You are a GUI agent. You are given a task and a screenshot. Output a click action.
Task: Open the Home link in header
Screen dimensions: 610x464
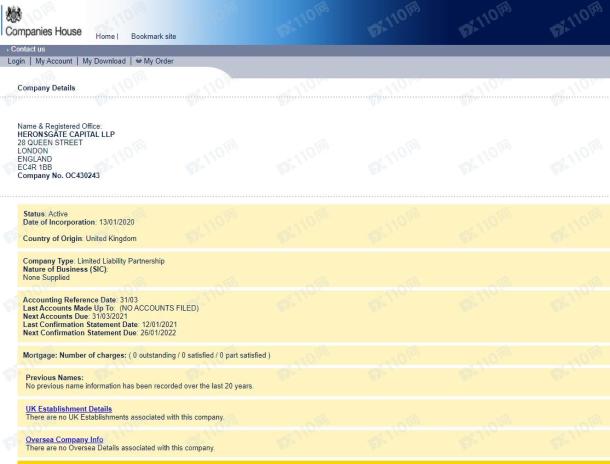(x=105, y=36)
